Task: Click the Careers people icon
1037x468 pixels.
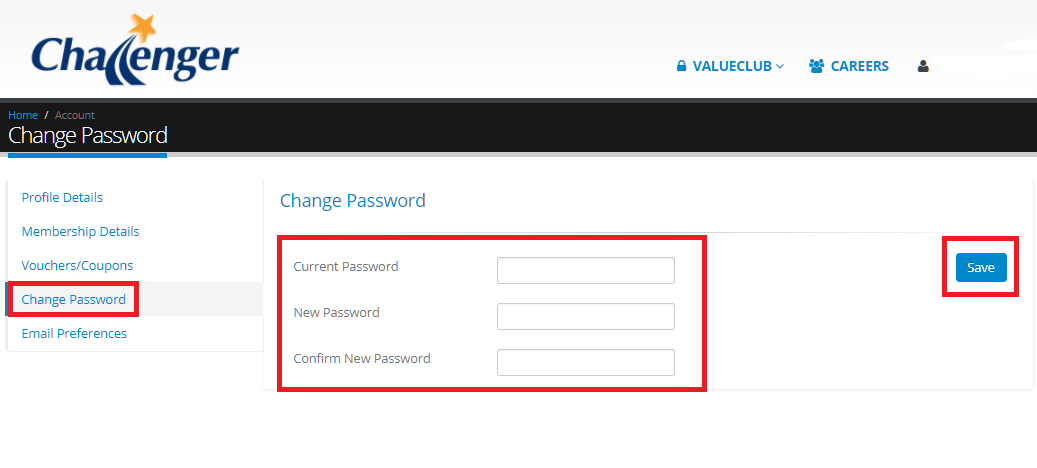Action: click(816, 66)
